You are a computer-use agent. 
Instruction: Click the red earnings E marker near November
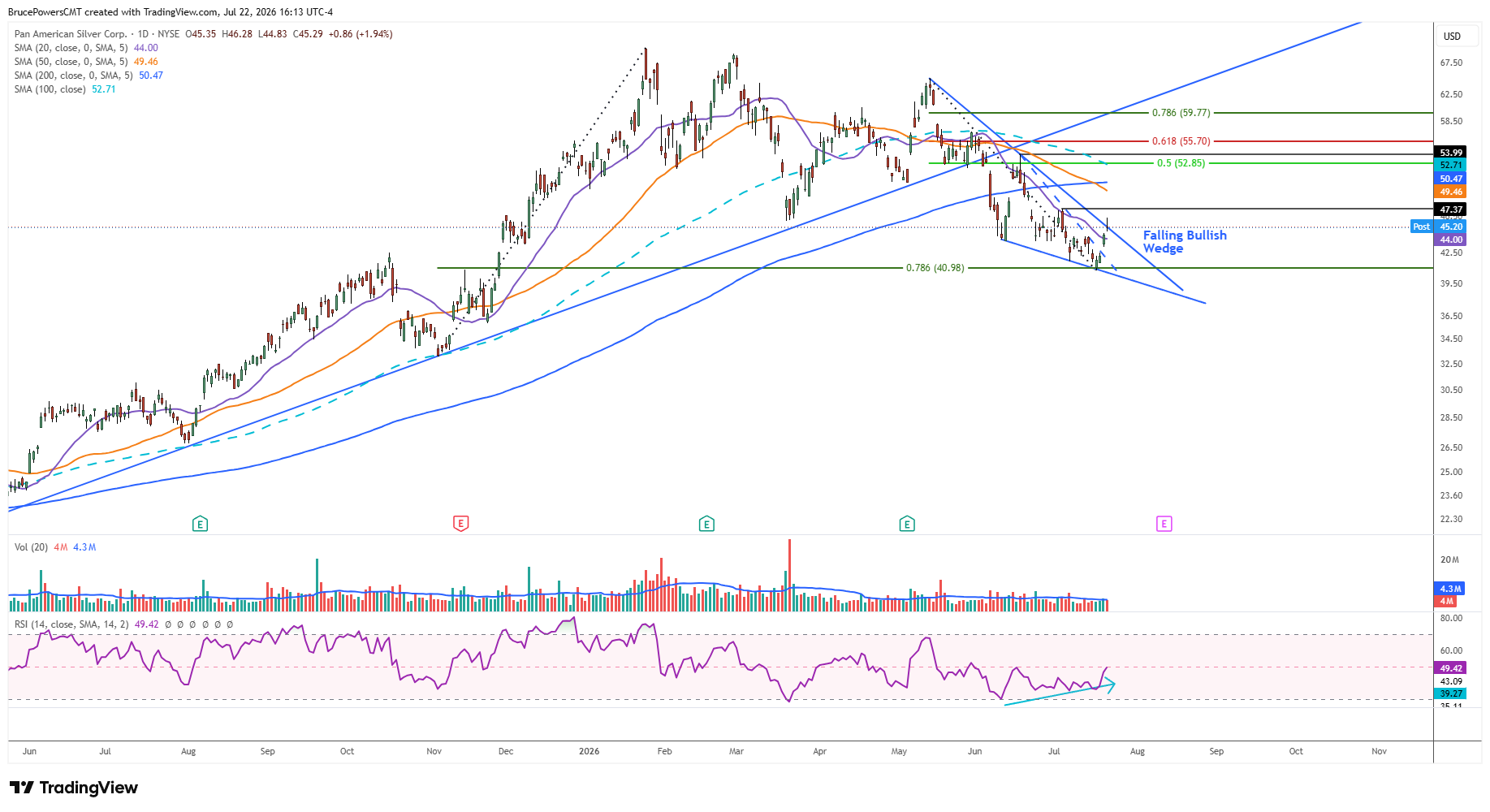tap(460, 524)
